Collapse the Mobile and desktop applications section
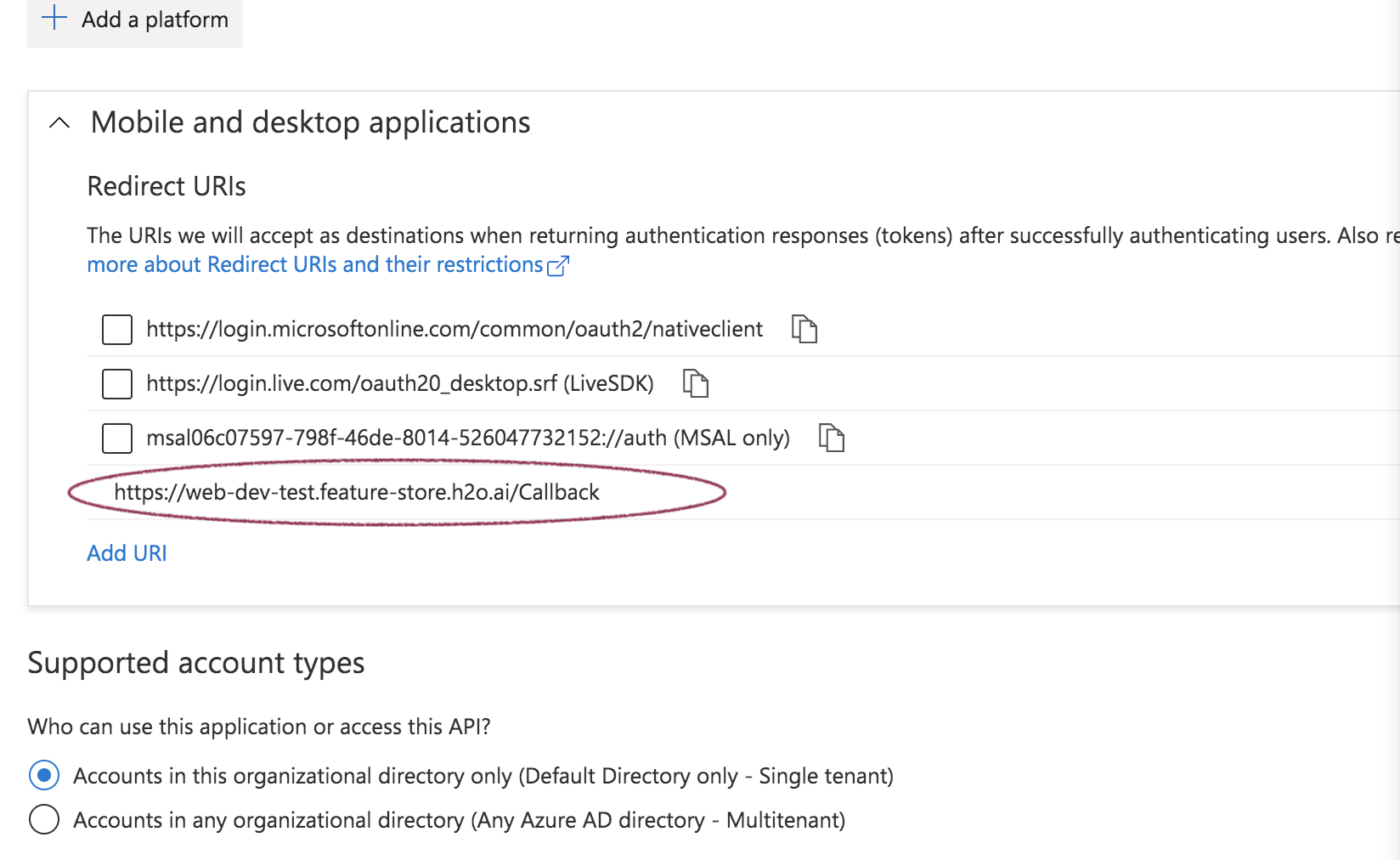This screenshot has height=860, width=1400. point(59,123)
